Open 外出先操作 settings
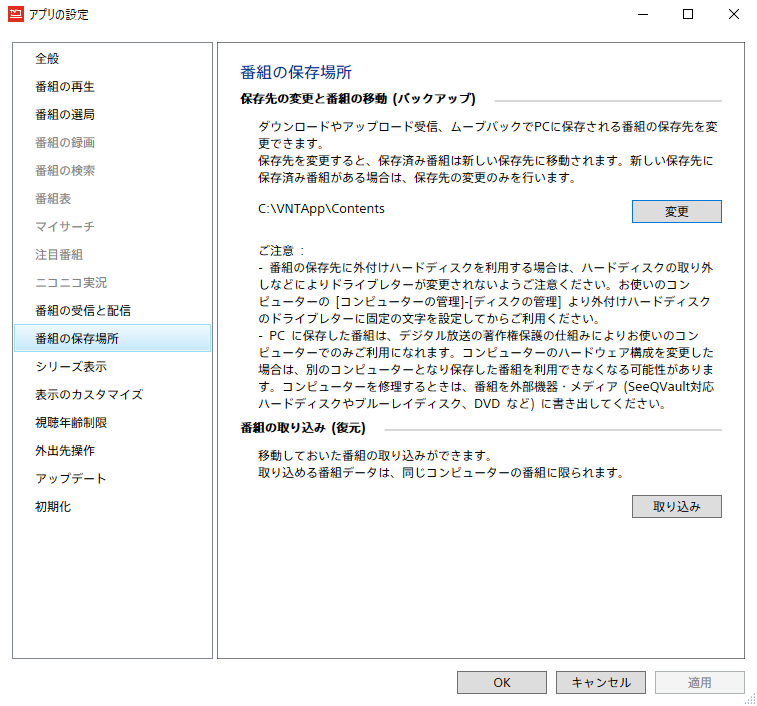Screen dimensions: 757x706 pos(65,451)
